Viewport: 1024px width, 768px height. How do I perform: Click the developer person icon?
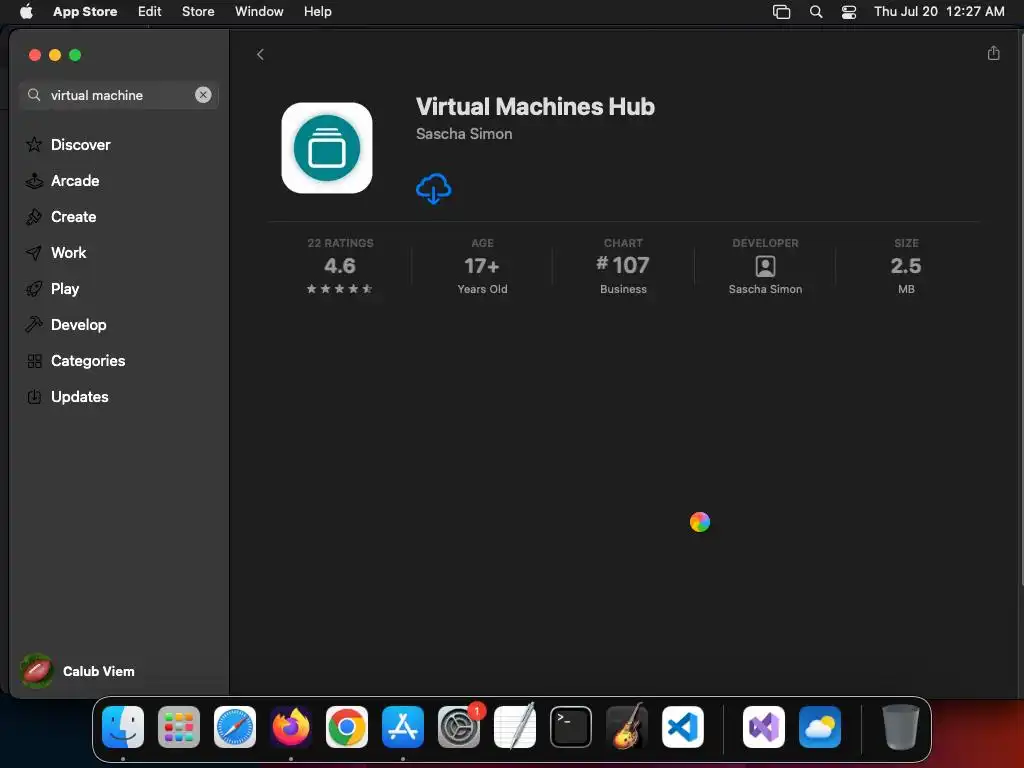tap(765, 266)
